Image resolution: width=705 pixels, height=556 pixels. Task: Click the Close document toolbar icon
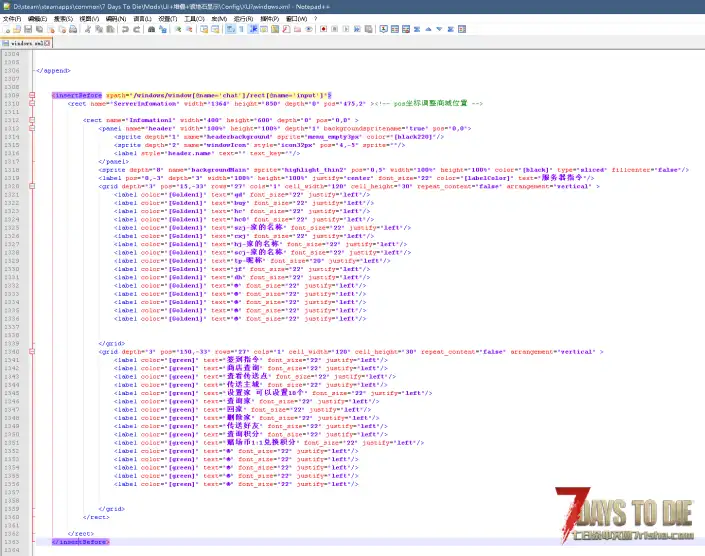click(51, 29)
